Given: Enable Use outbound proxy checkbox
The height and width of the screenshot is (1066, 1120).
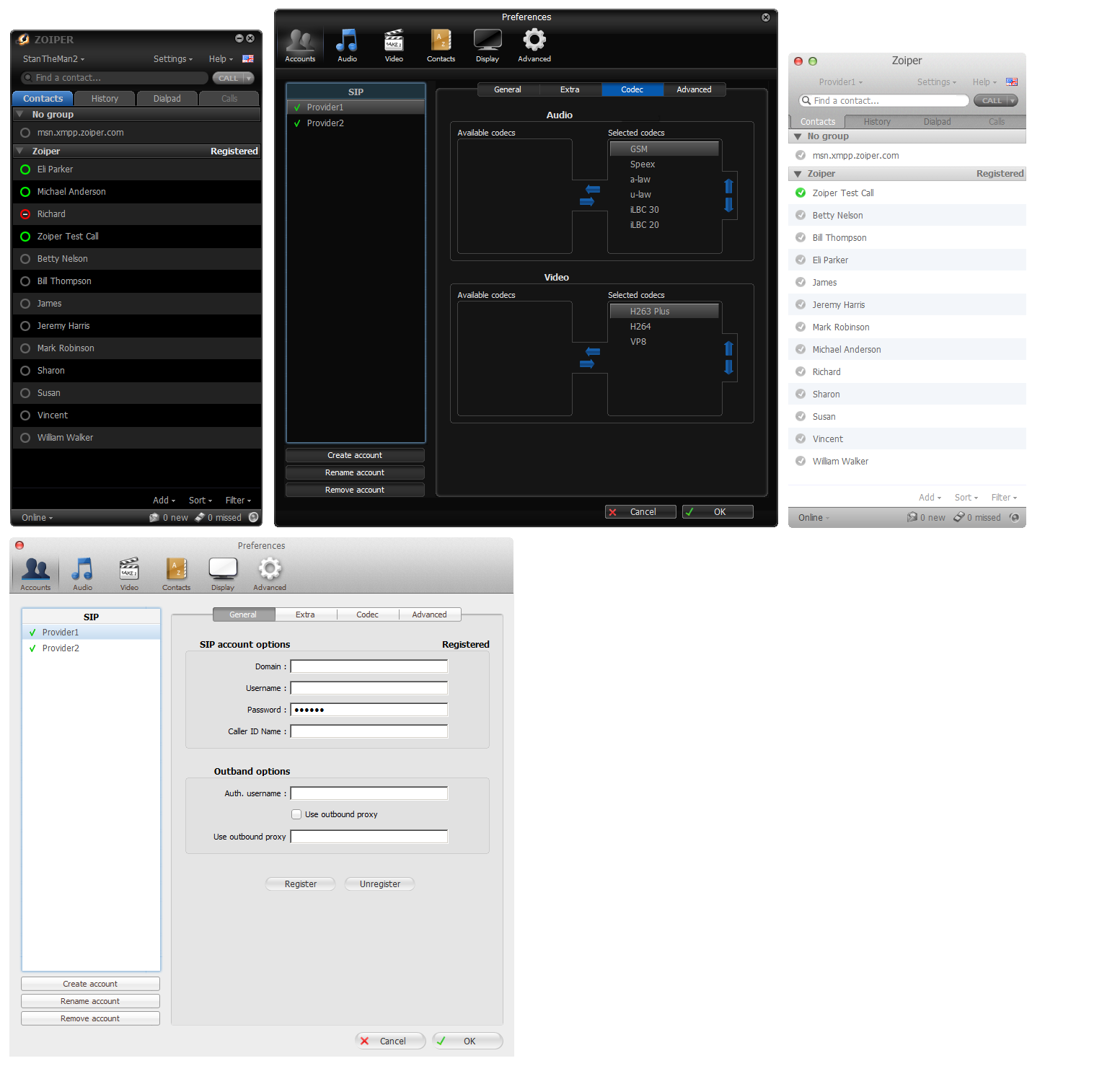Looking at the screenshot, I should click(x=296, y=814).
